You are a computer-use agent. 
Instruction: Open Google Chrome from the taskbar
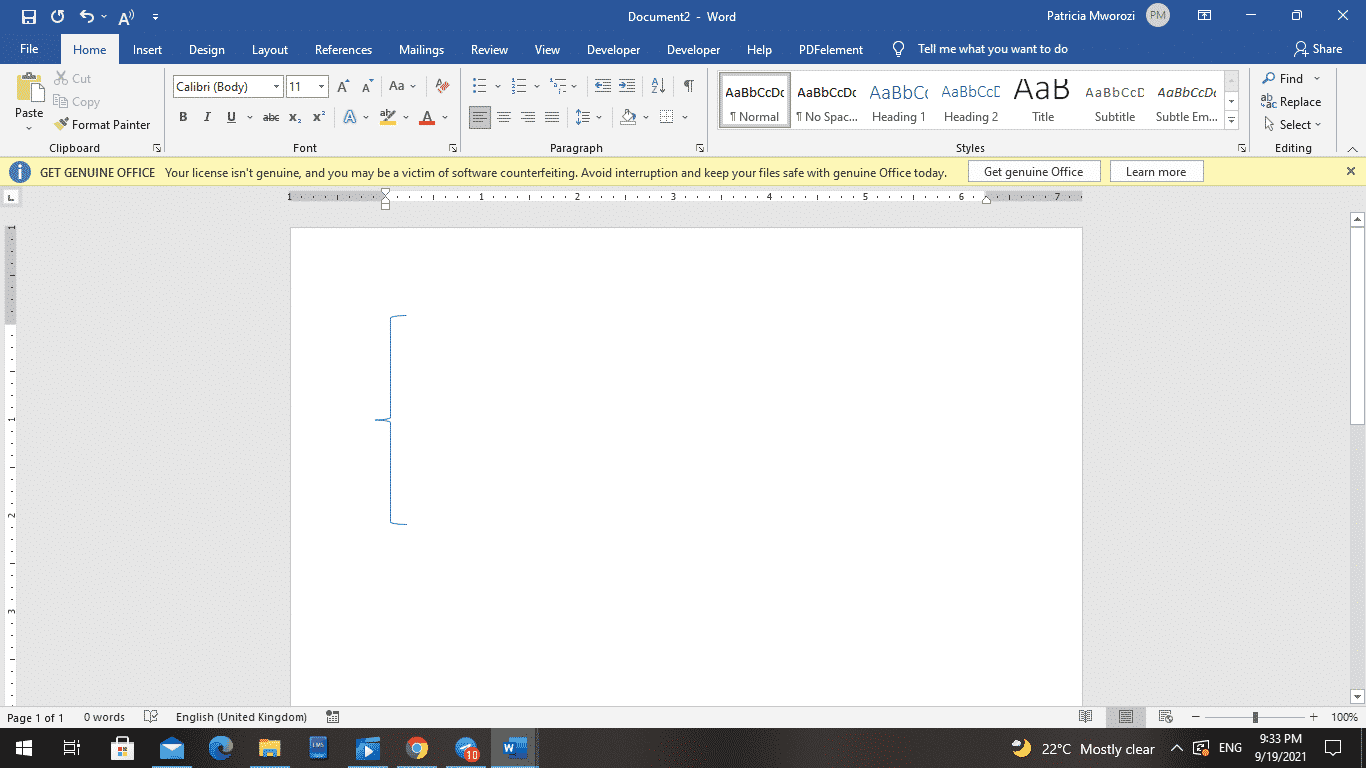coord(417,748)
